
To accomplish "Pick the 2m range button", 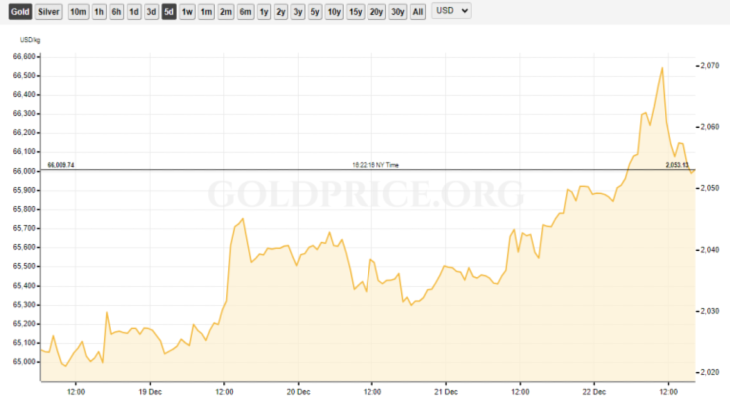I will tap(226, 12).
